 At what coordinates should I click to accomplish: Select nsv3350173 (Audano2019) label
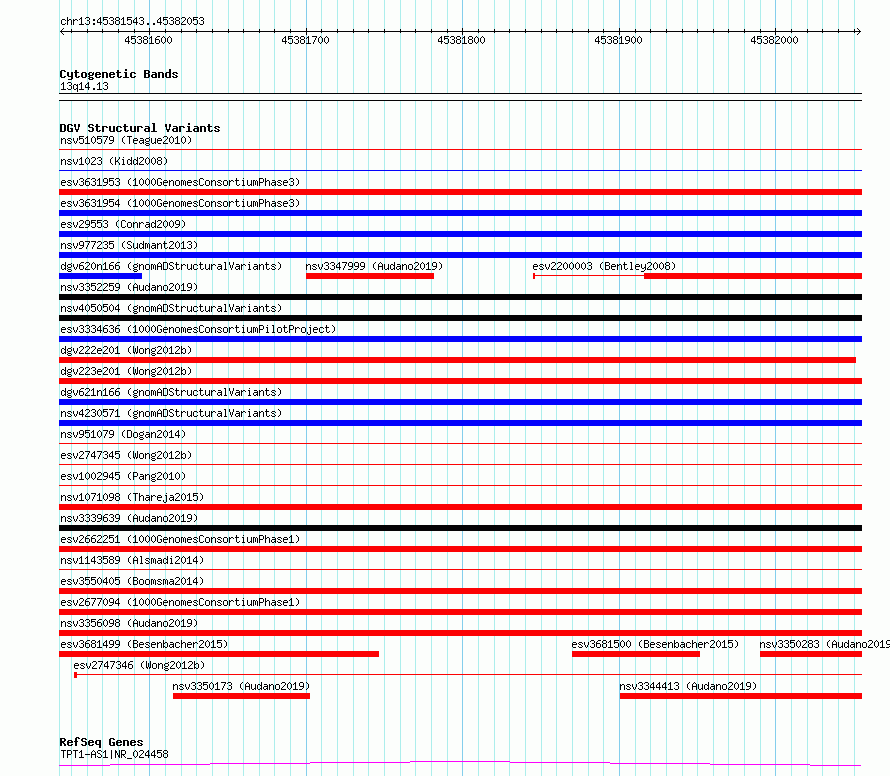pos(241,686)
